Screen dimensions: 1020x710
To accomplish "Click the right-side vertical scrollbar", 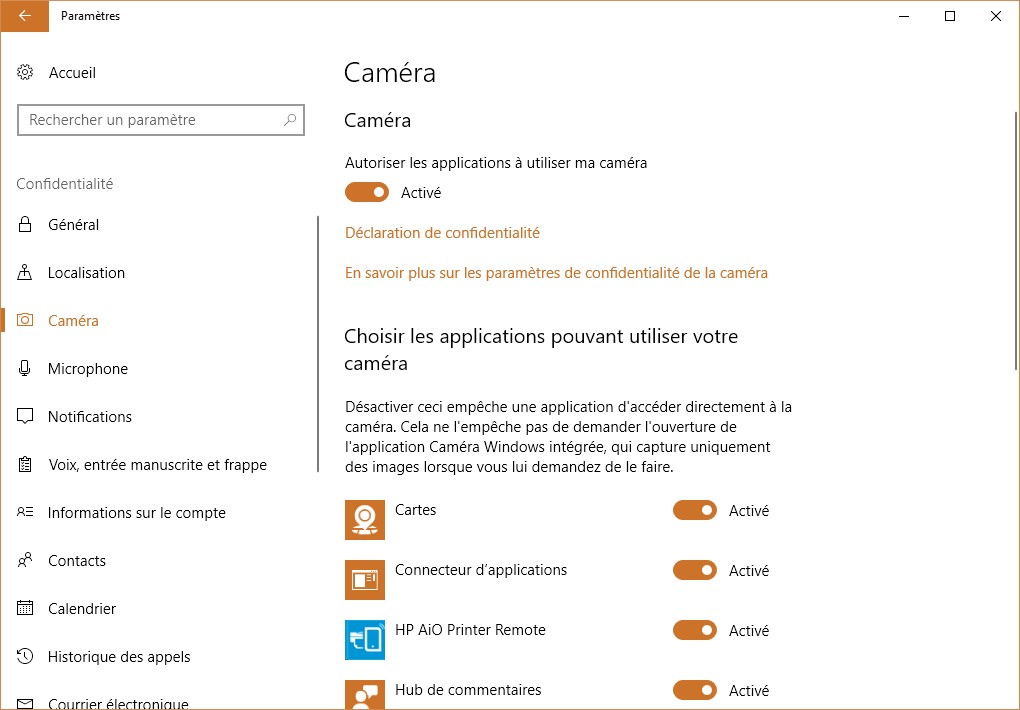I will (x=1015, y=240).
